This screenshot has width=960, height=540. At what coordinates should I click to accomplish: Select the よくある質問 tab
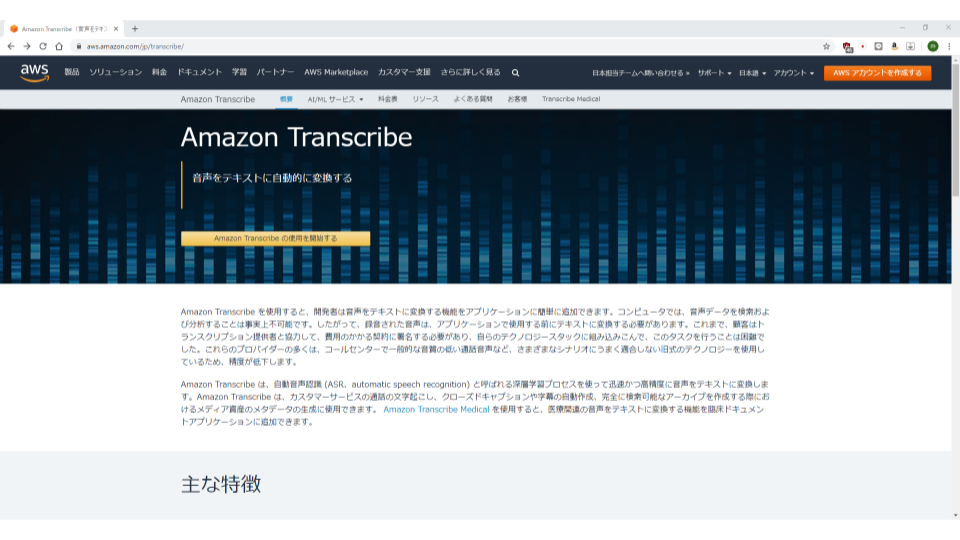coord(473,99)
